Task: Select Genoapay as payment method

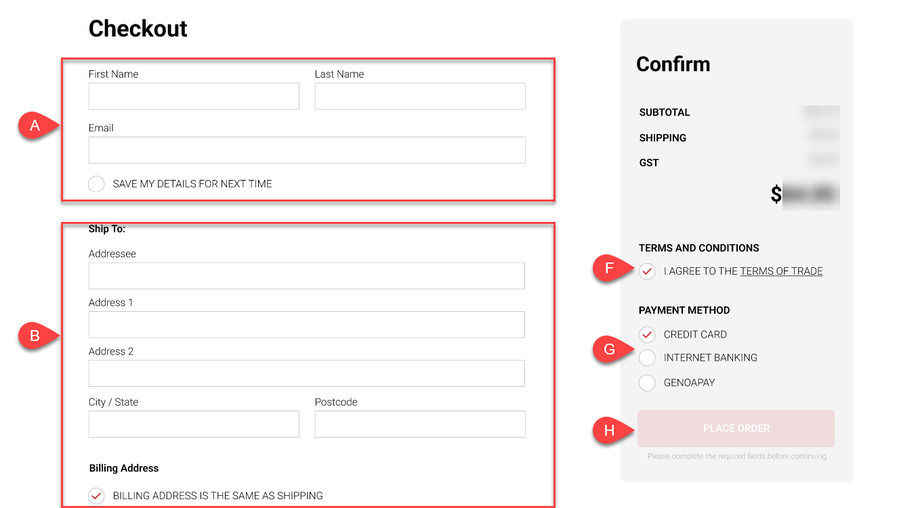Action: pyautogui.click(x=647, y=383)
